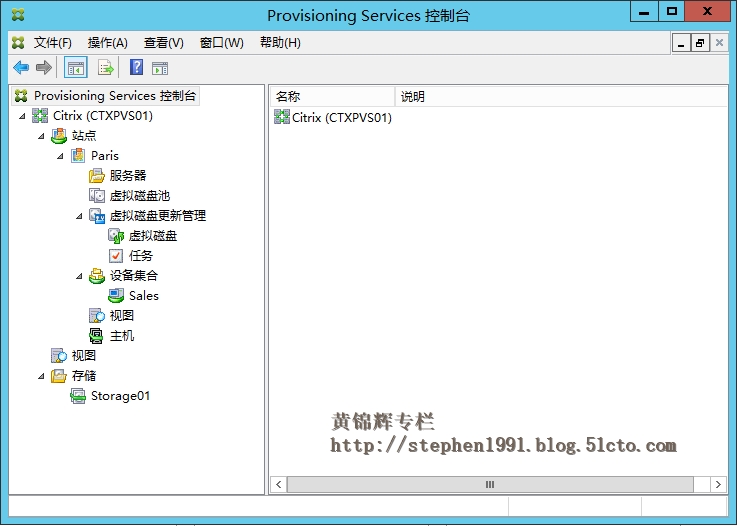Select Citrix (CTXPVS01) label in the tree
Viewport: 737px width, 526px height.
[x=103, y=116]
